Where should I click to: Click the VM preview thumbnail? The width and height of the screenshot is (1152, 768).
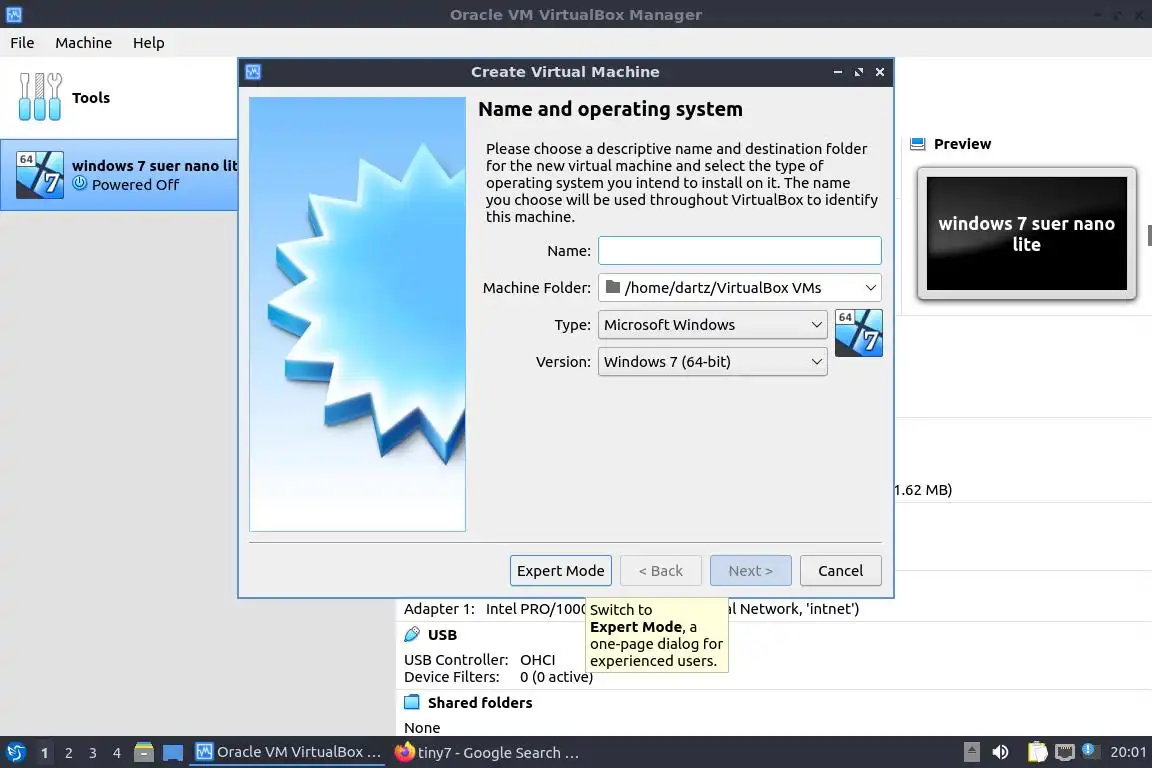pyautogui.click(x=1026, y=234)
